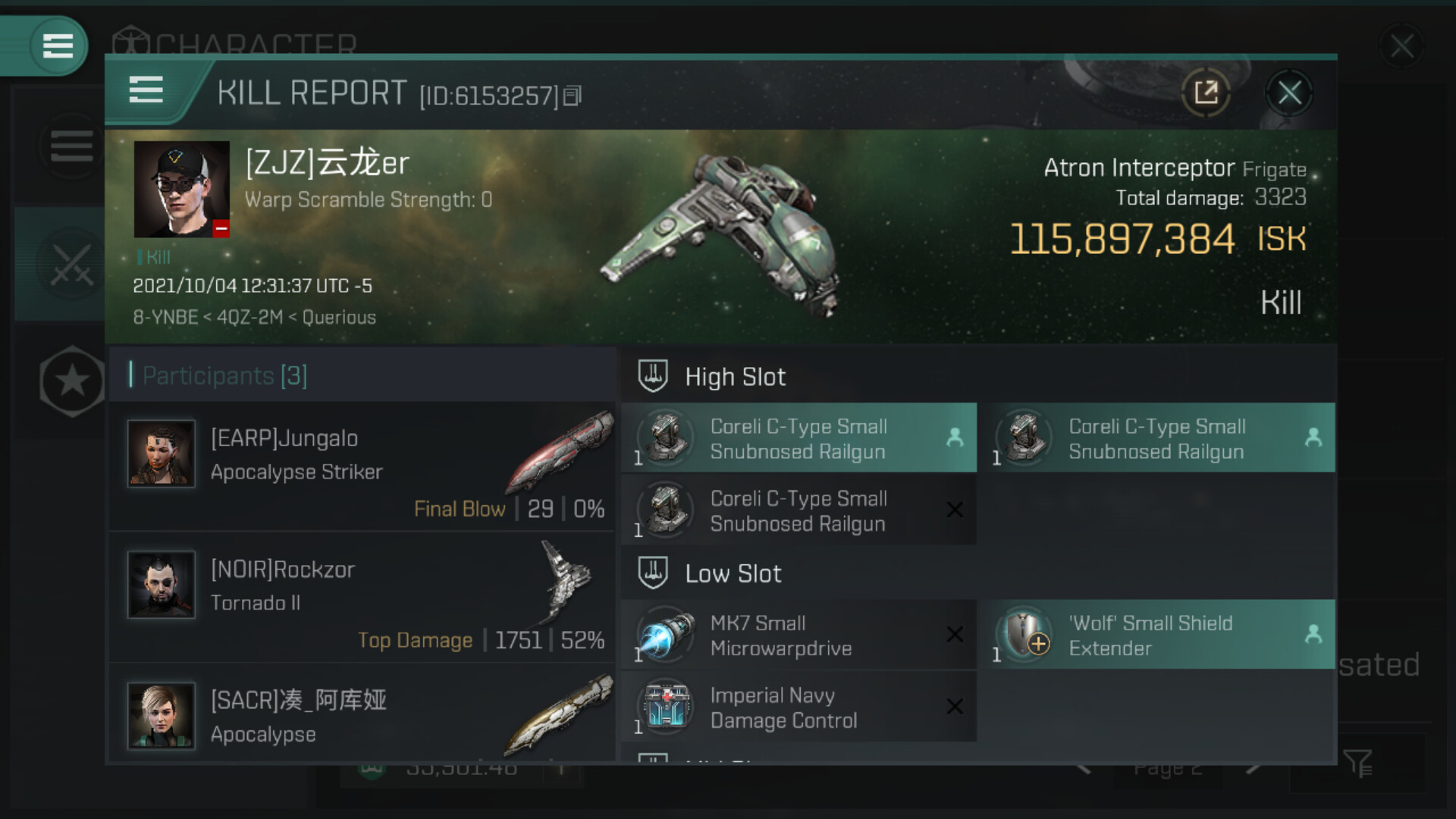This screenshot has height=819, width=1456.
Task: Expand the Participants [3] list header
Action: (x=225, y=375)
